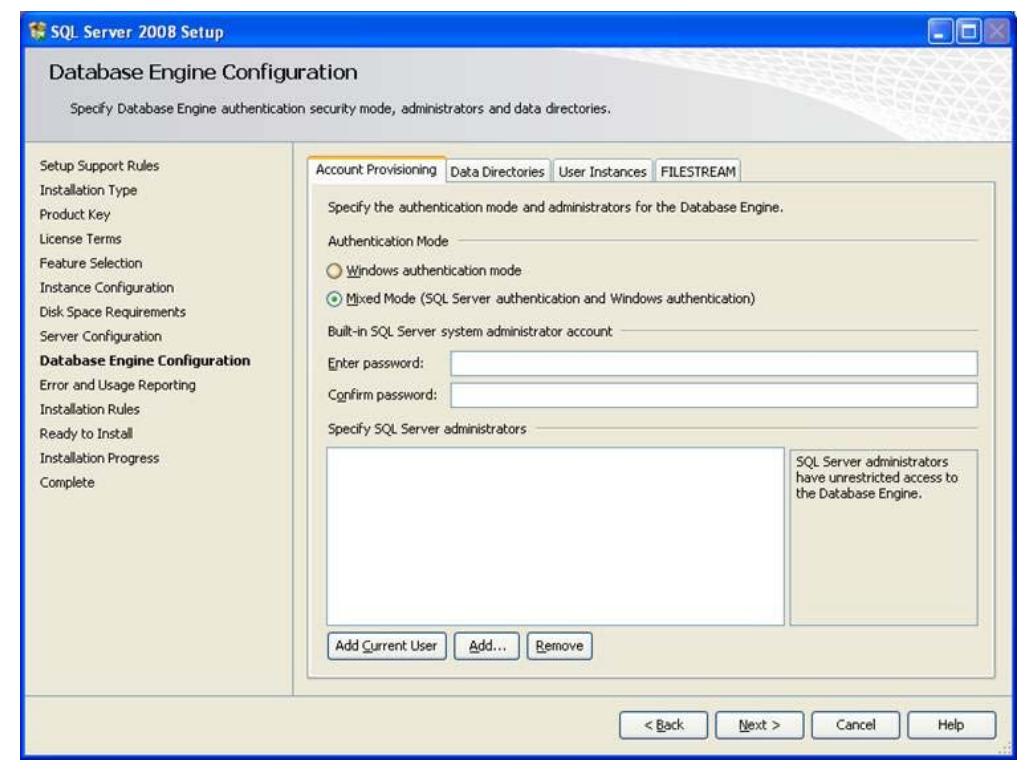The width and height of the screenshot is (1036, 775).
Task: Click the Instance Configuration step
Action: click(x=106, y=287)
